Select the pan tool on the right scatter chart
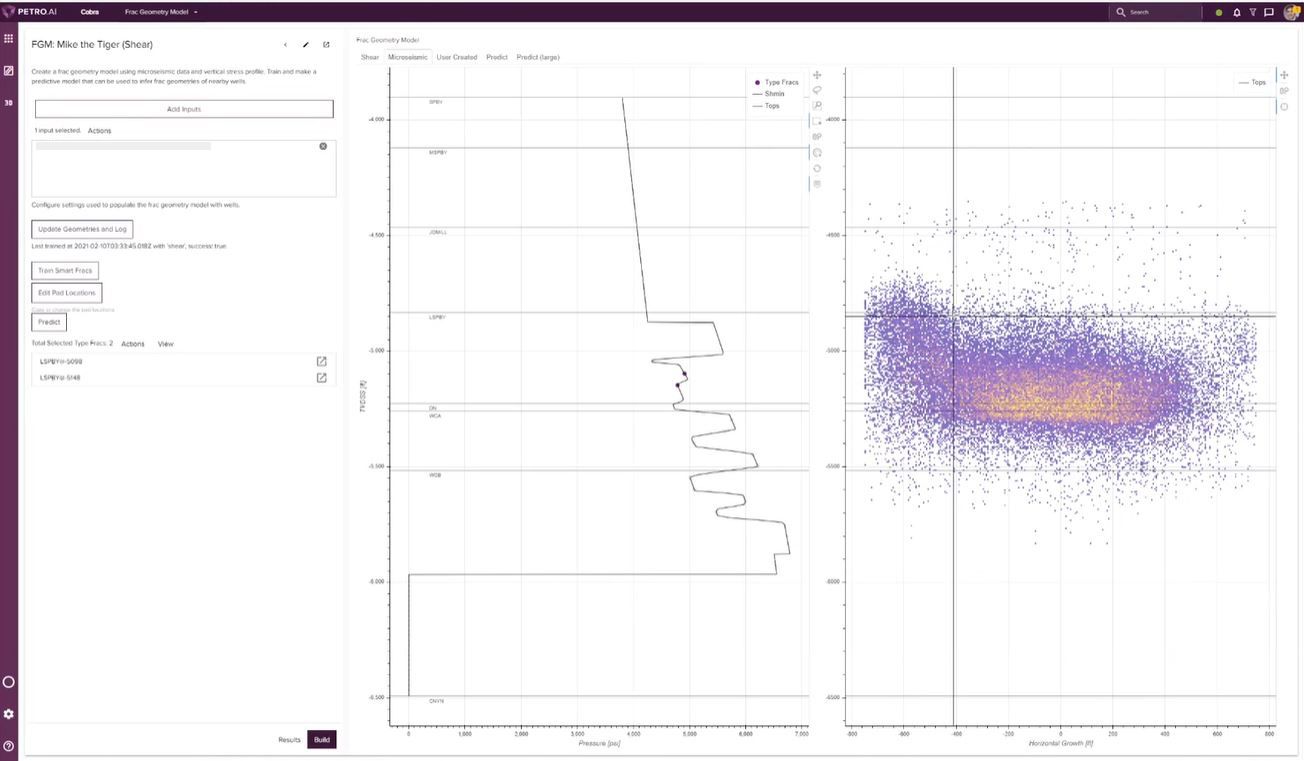Viewport: 1304px width, 761px height. [x=1284, y=74]
